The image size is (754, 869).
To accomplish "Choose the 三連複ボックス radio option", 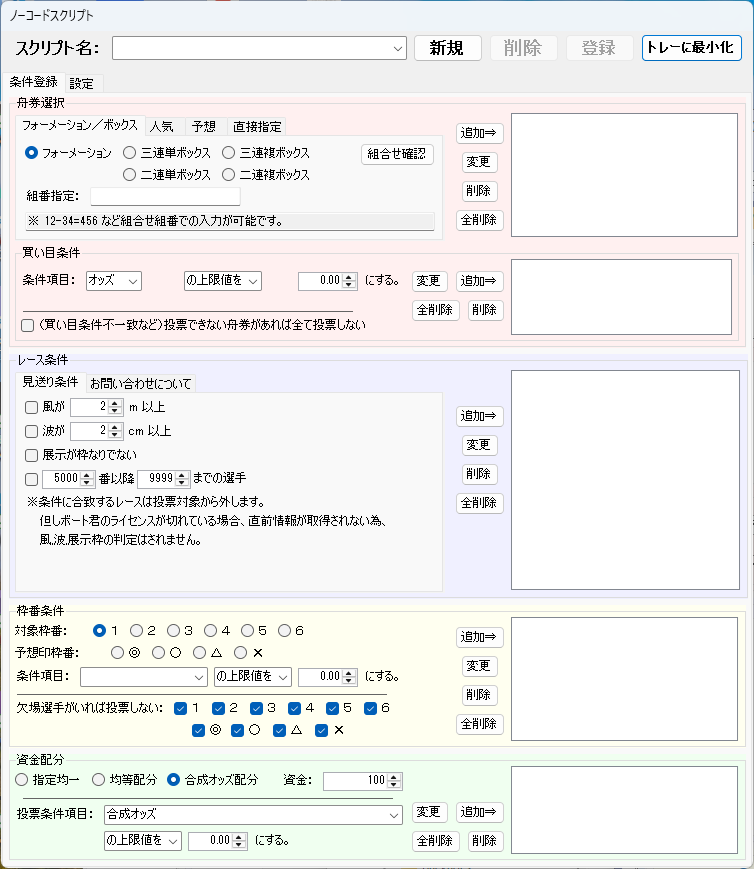I will pos(266,152).
